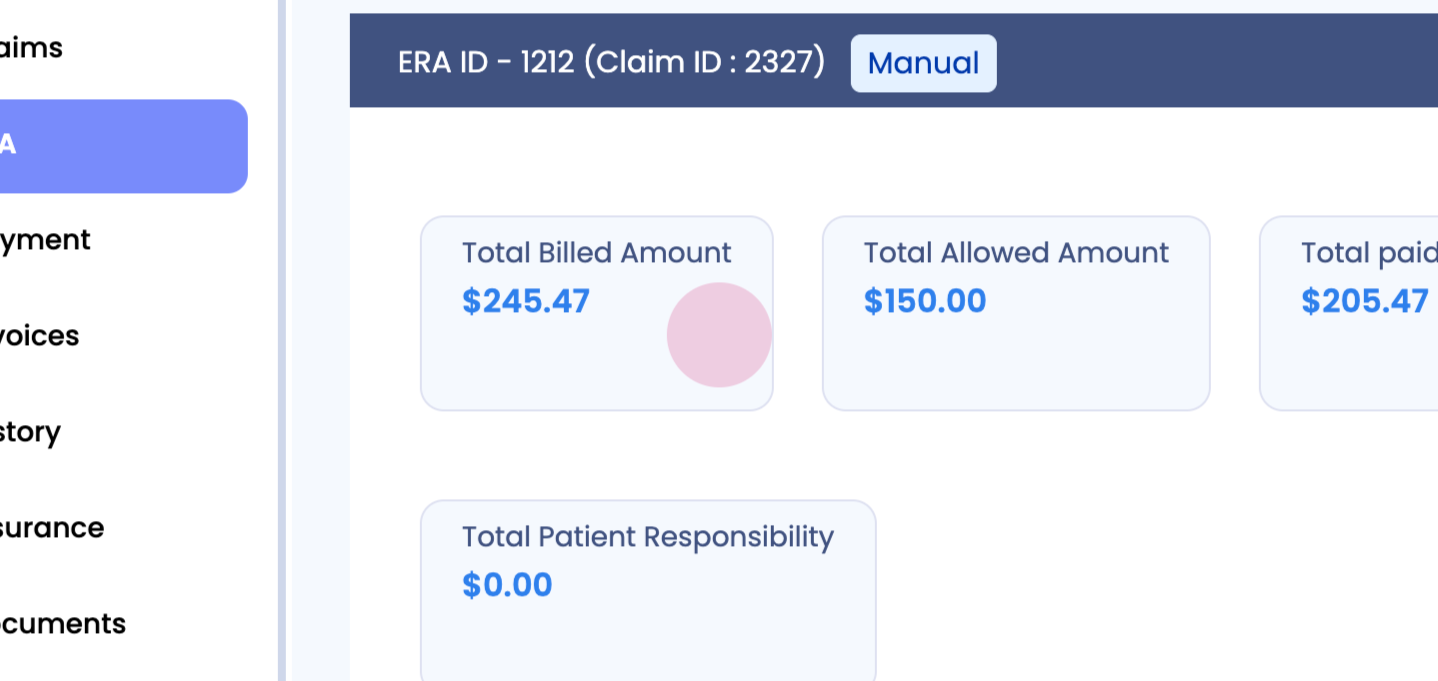This screenshot has height=681, width=1438.
Task: Switch to Documents in the sidebar
Action: tap(62, 624)
